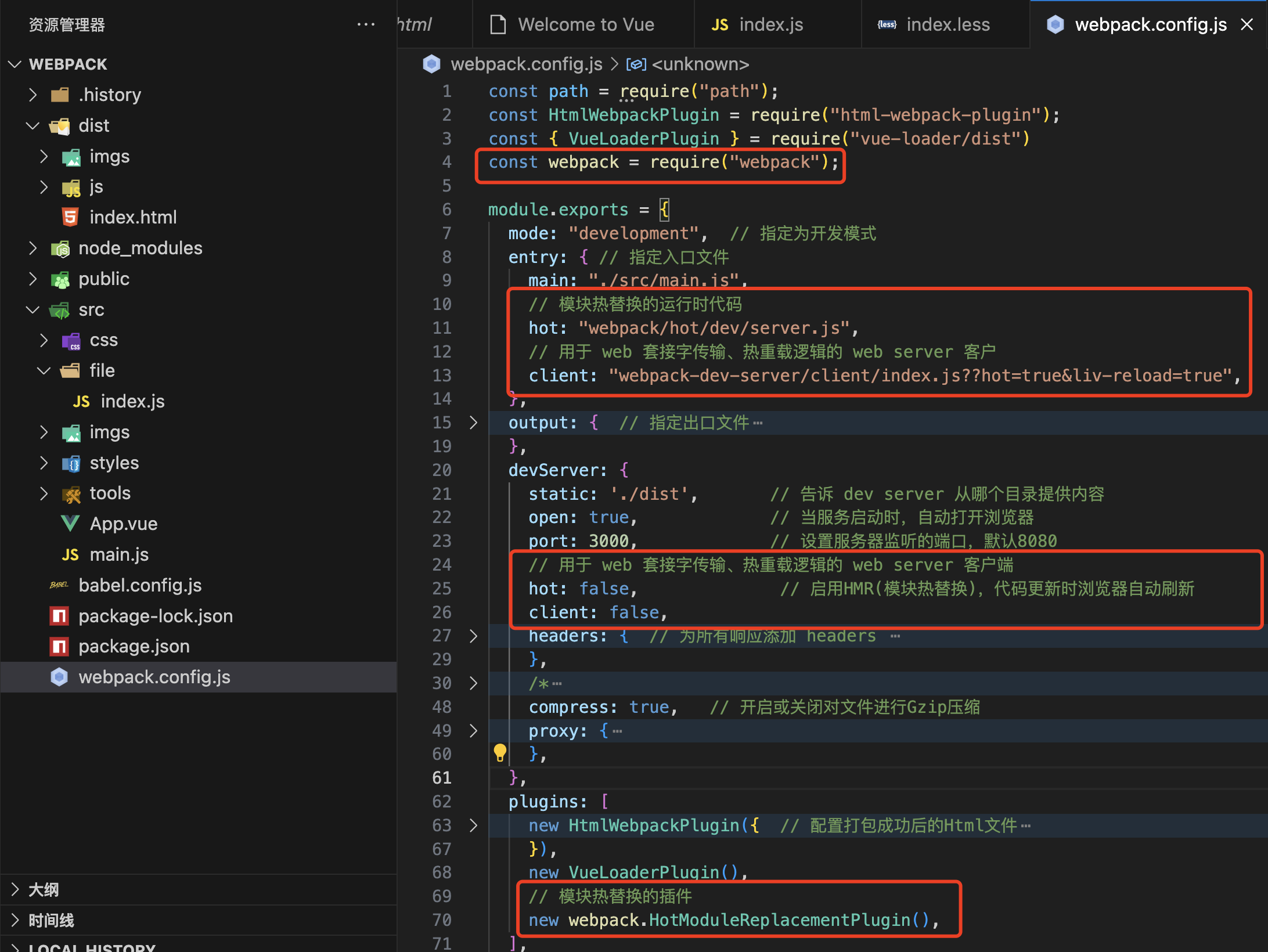Click the Vue icon beside App.vue

[70, 523]
